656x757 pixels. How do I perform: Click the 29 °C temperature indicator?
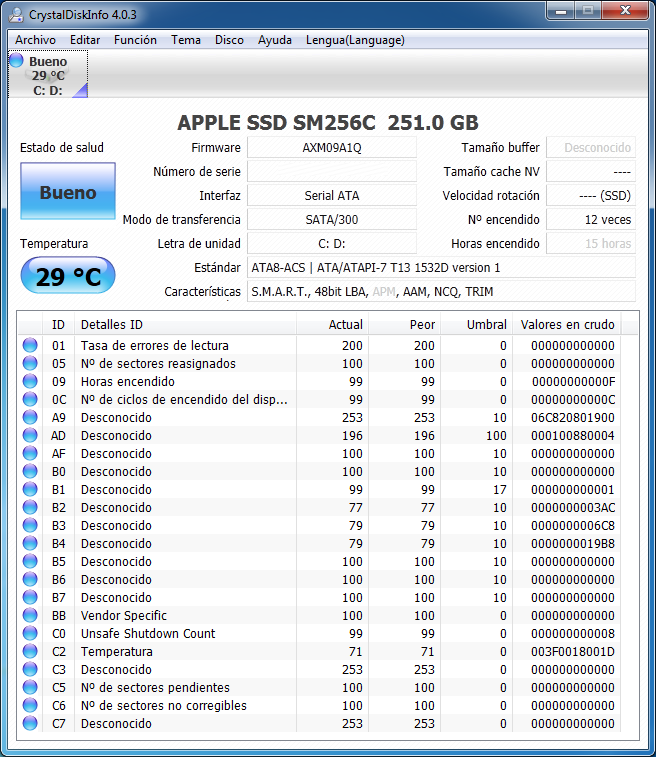tap(68, 276)
